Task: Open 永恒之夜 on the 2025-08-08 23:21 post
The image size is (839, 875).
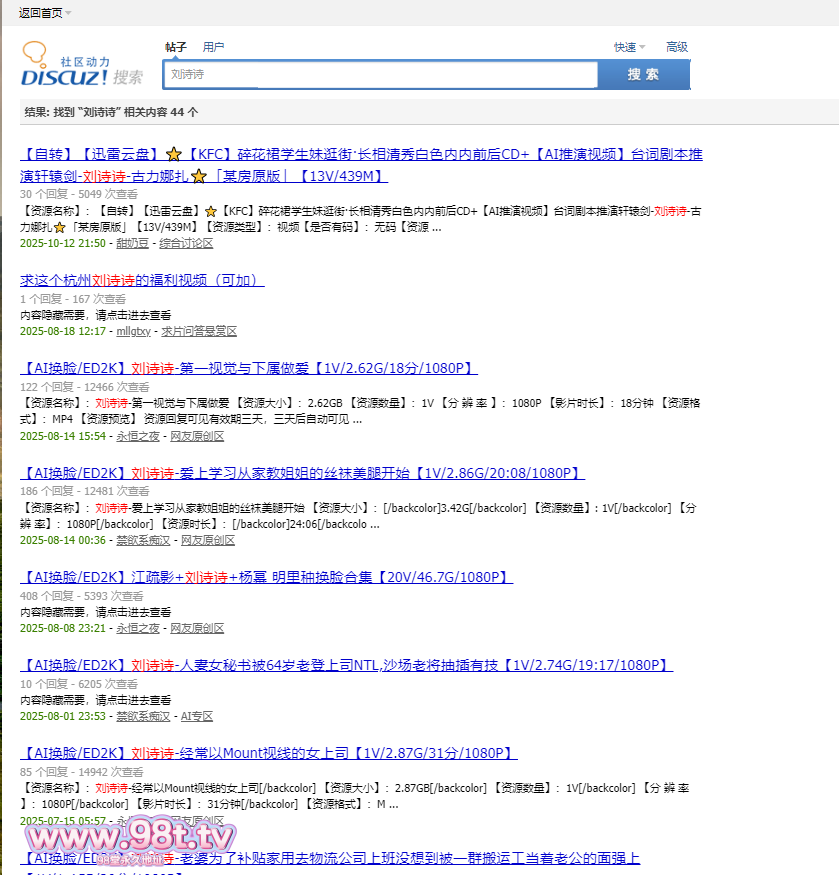Action: (x=138, y=628)
